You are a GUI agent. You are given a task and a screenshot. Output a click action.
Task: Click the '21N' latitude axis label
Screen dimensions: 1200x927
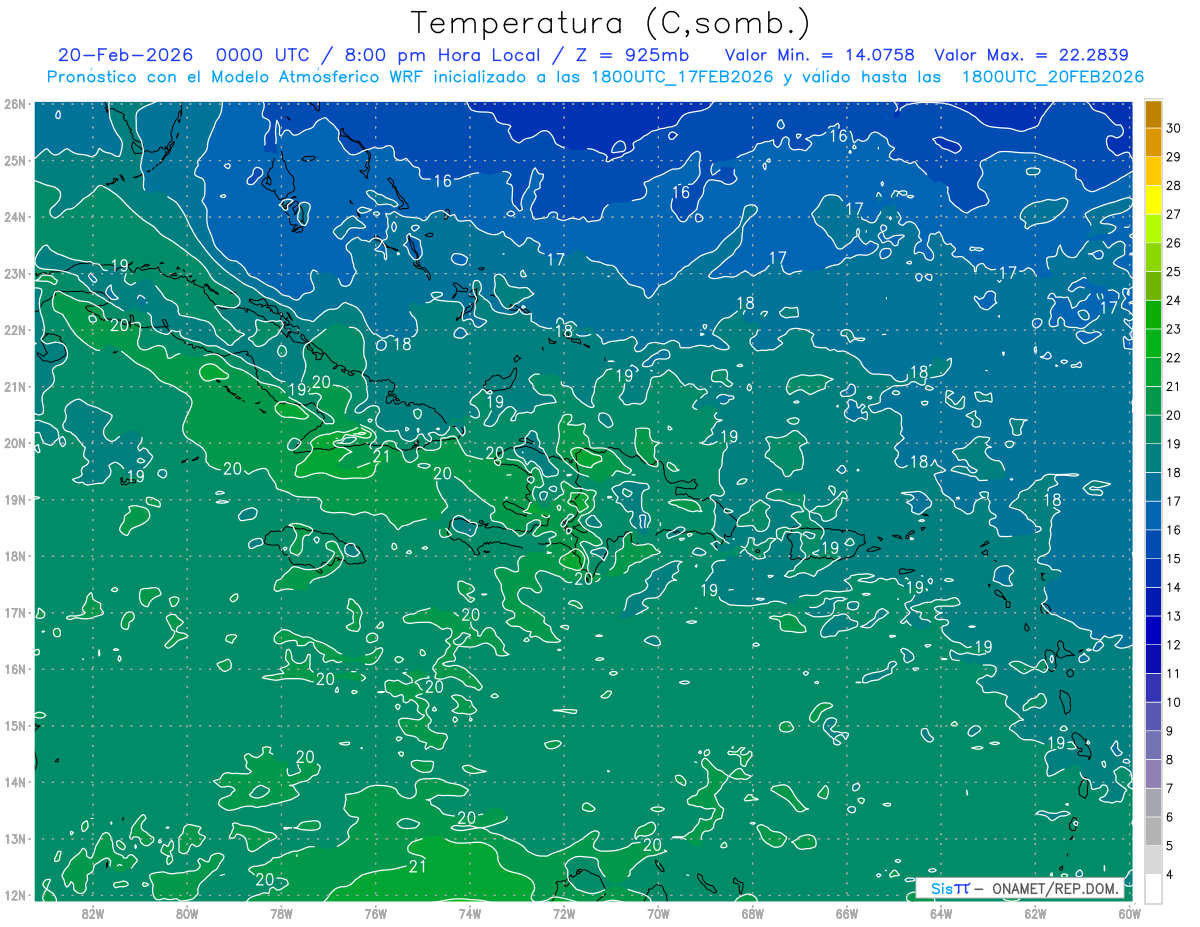tap(14, 386)
